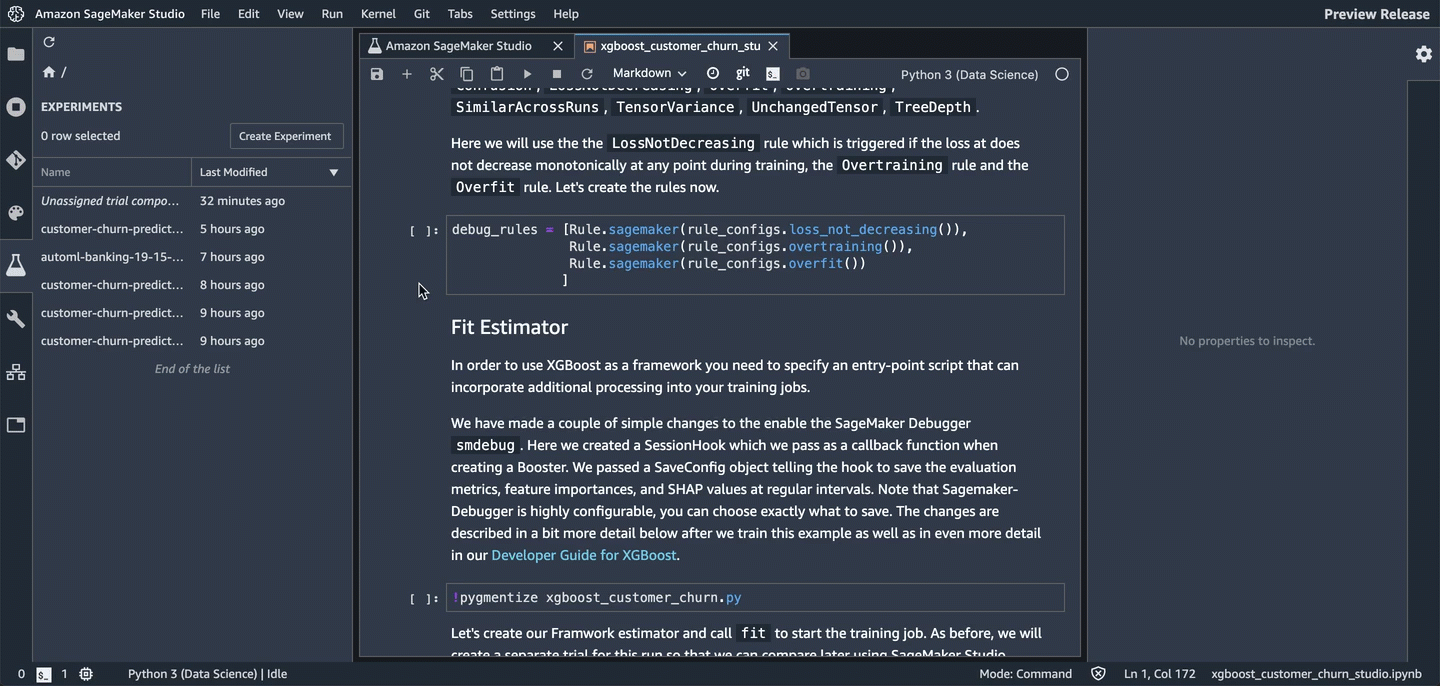The height and width of the screenshot is (686, 1440).
Task: Click the Fit Estimator heading
Action: [x=509, y=327]
